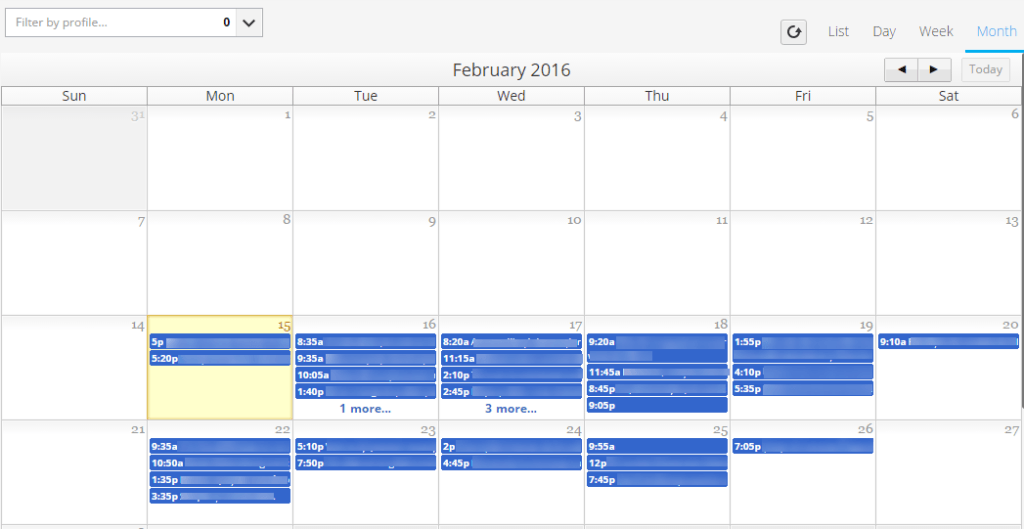Select the Month view tab
The height and width of the screenshot is (529, 1024).
996,32
